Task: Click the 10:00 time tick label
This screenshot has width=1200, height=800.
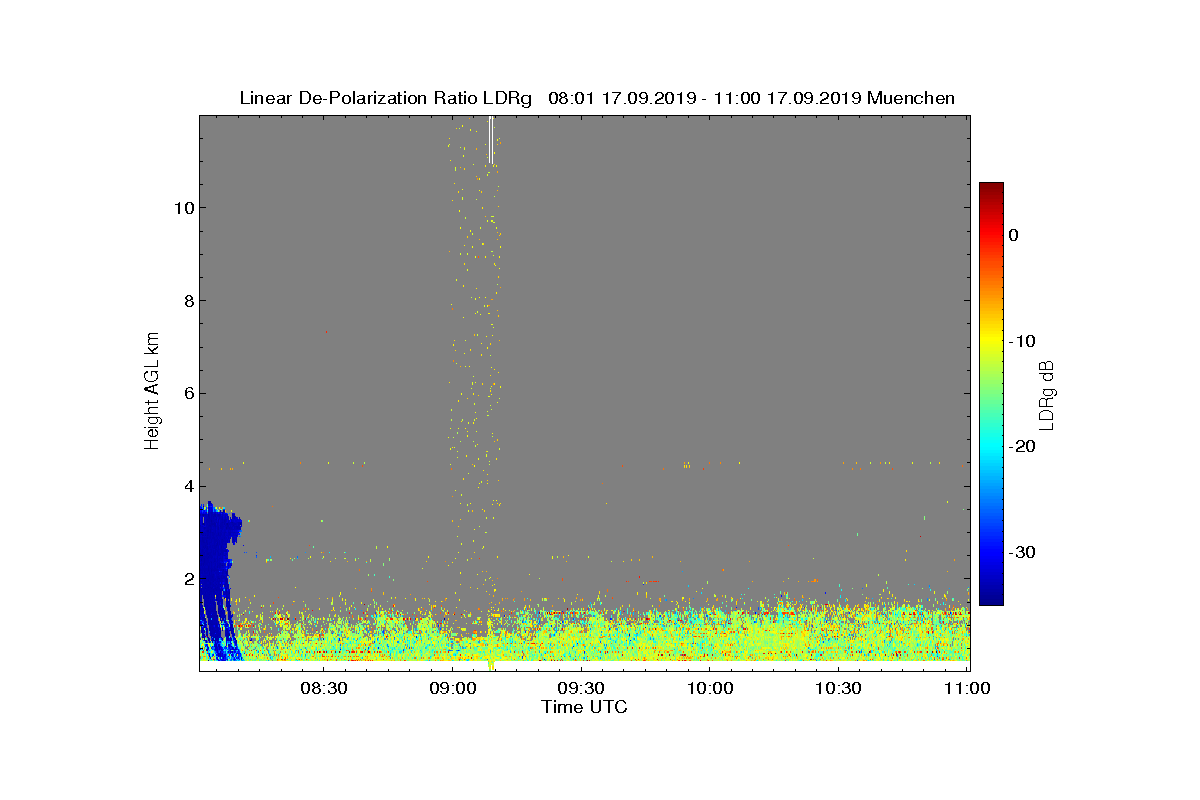Action: (710, 688)
